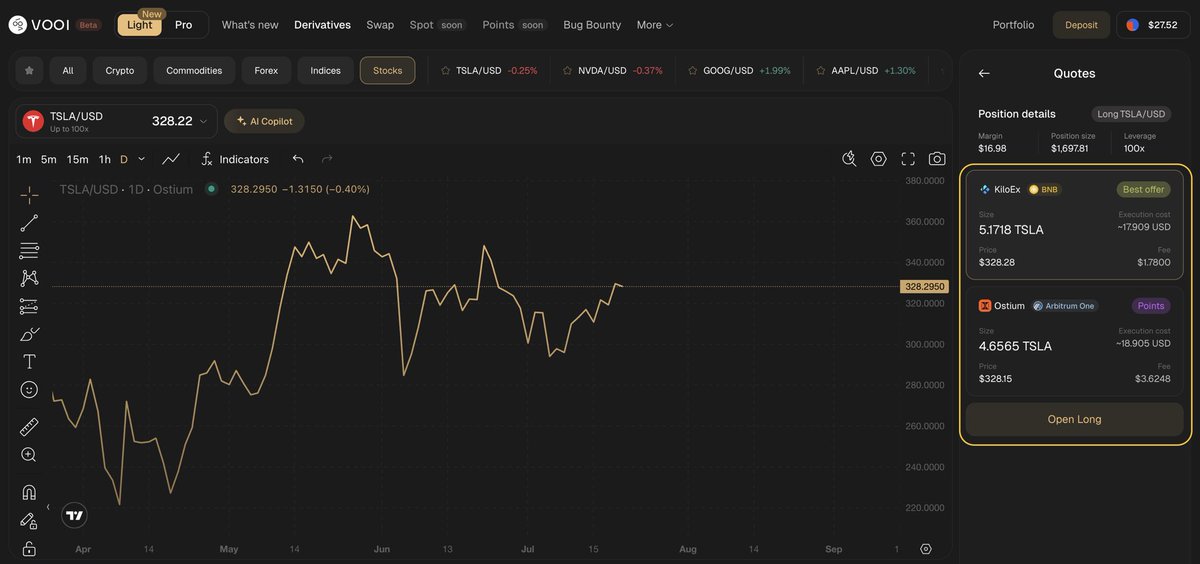Select the text annotation tool
1200x564 pixels.
(29, 361)
